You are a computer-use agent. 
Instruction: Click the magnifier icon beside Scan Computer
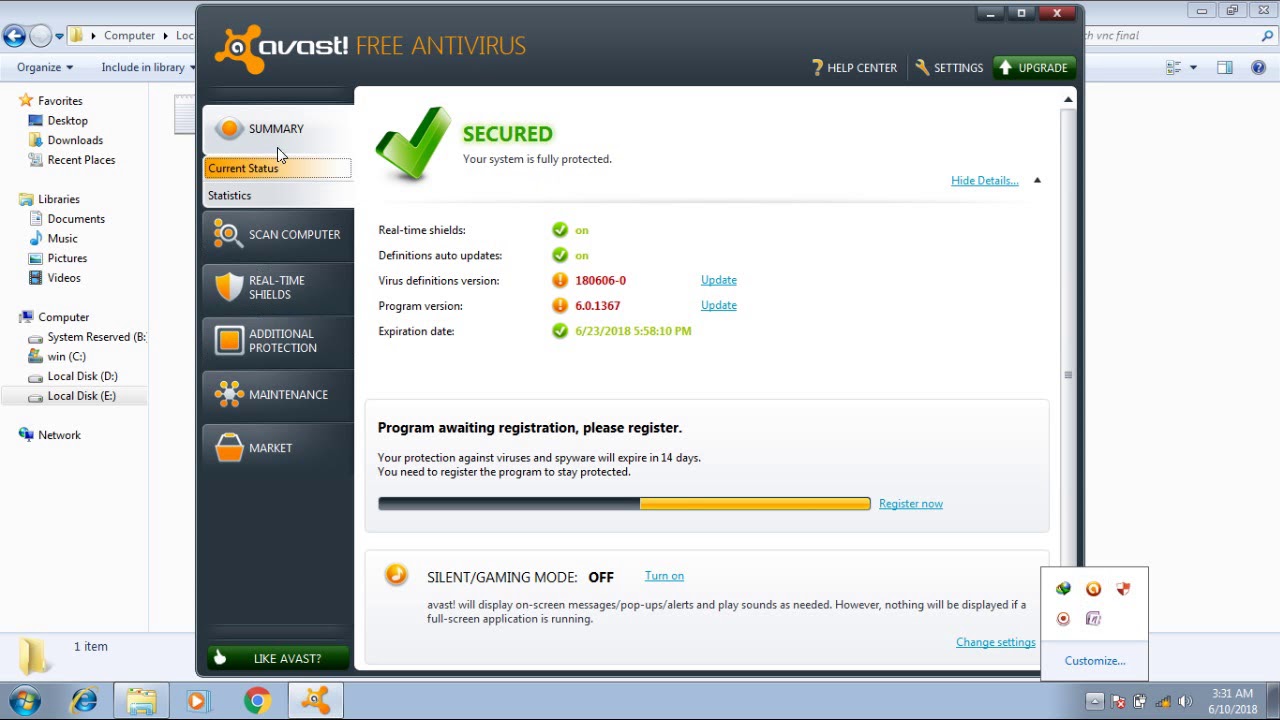coord(229,234)
